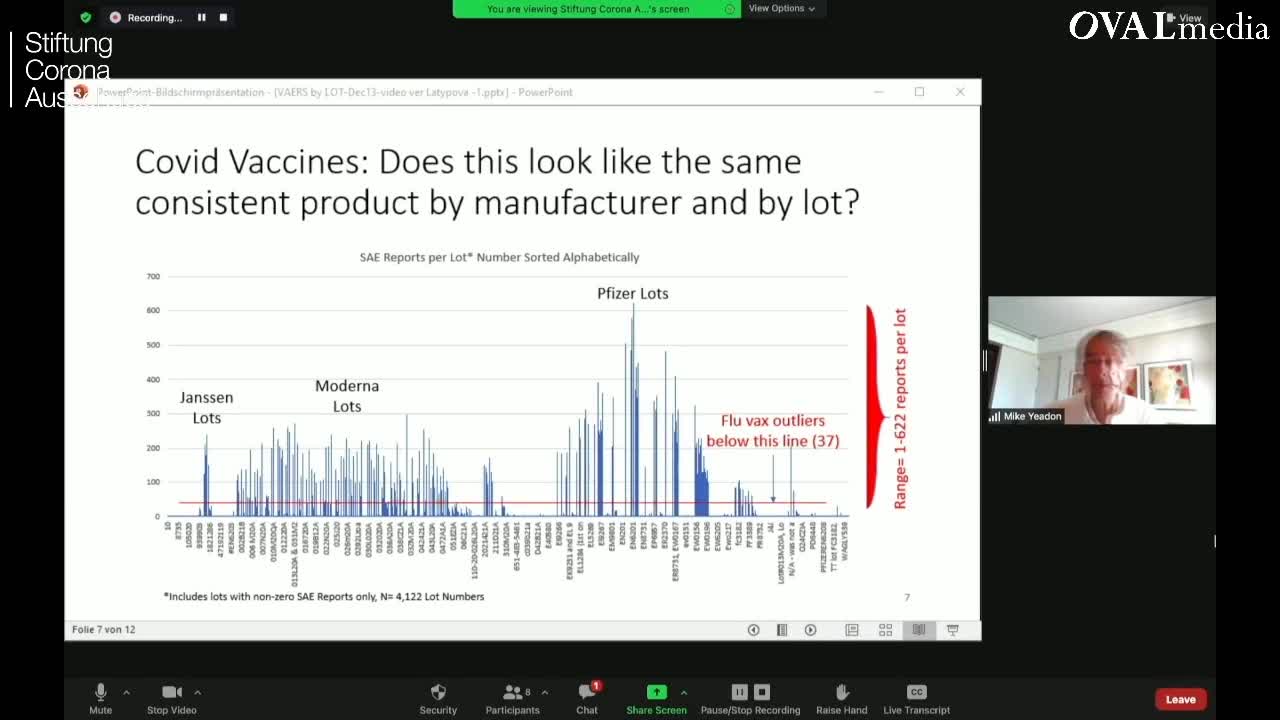The image size is (1280, 720).
Task: Expand arrow next to Participants
Action: point(544,692)
